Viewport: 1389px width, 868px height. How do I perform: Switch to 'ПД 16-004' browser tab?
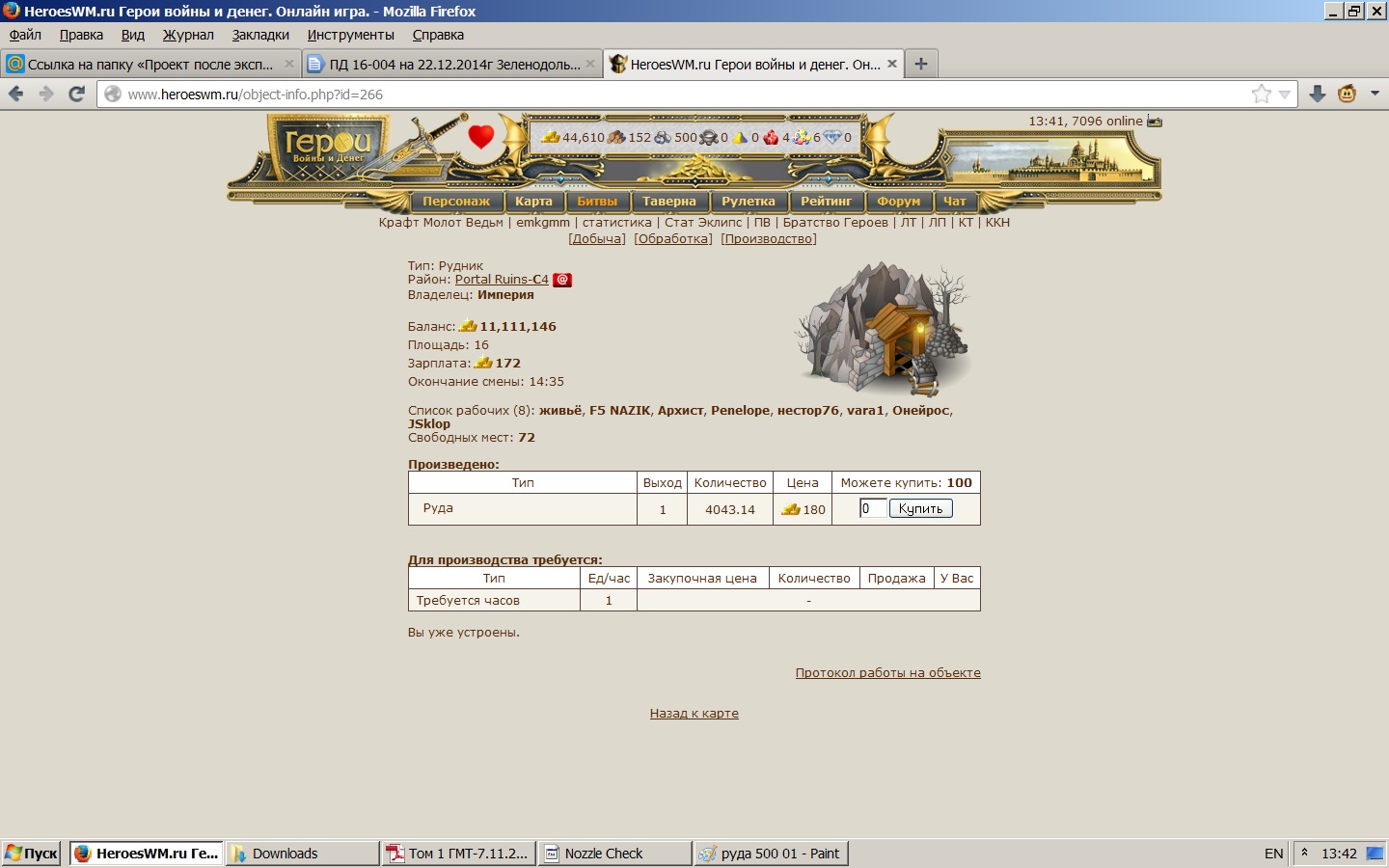[452, 64]
